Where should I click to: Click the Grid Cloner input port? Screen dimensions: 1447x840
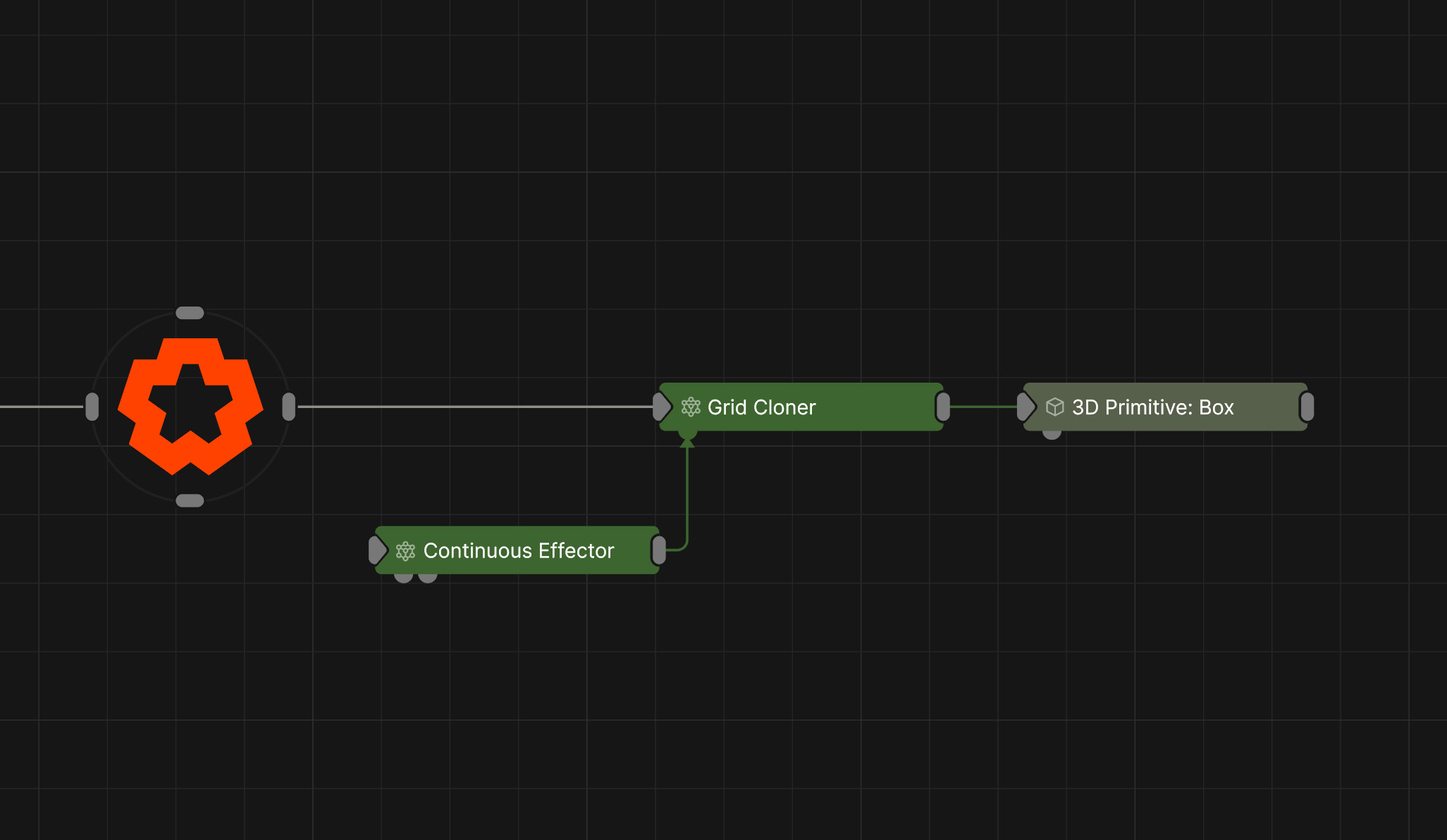pyautogui.click(x=662, y=407)
